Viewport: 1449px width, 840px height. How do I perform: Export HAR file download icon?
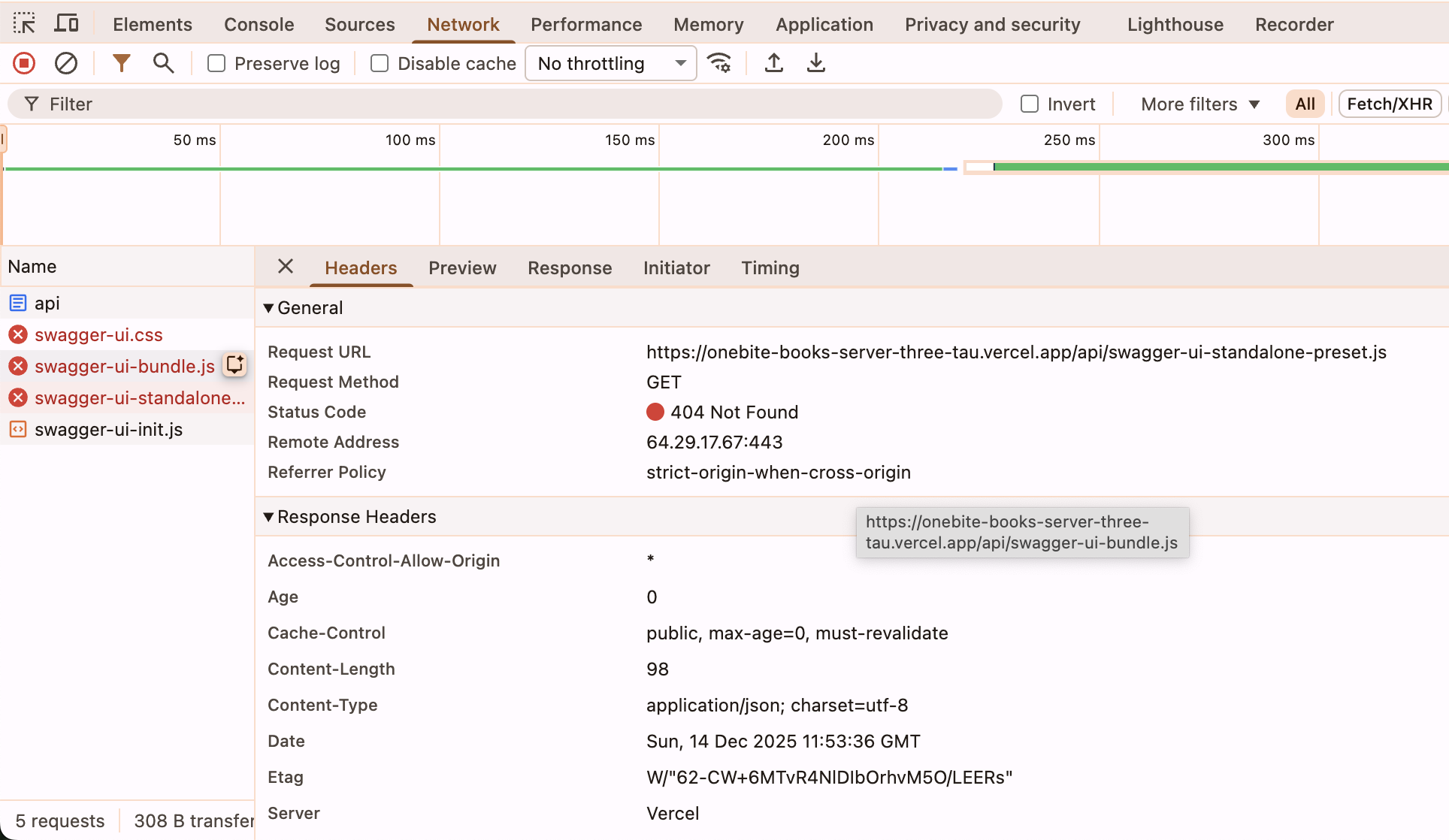[815, 64]
